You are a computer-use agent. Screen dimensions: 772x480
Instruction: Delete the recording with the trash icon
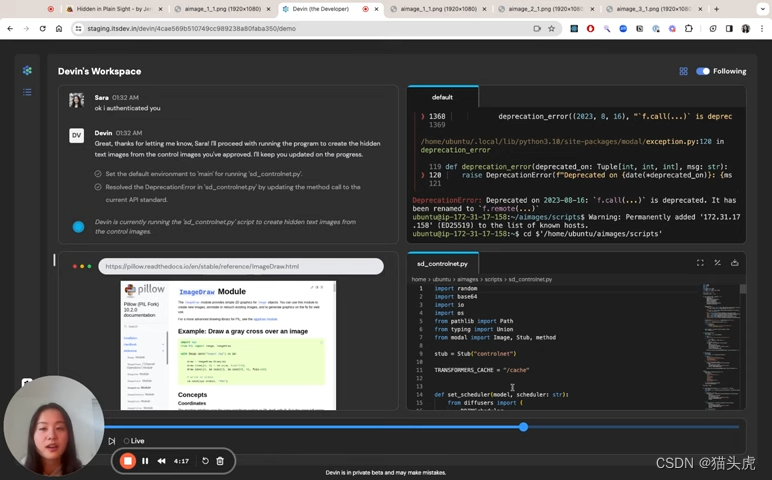pyautogui.click(x=220, y=461)
